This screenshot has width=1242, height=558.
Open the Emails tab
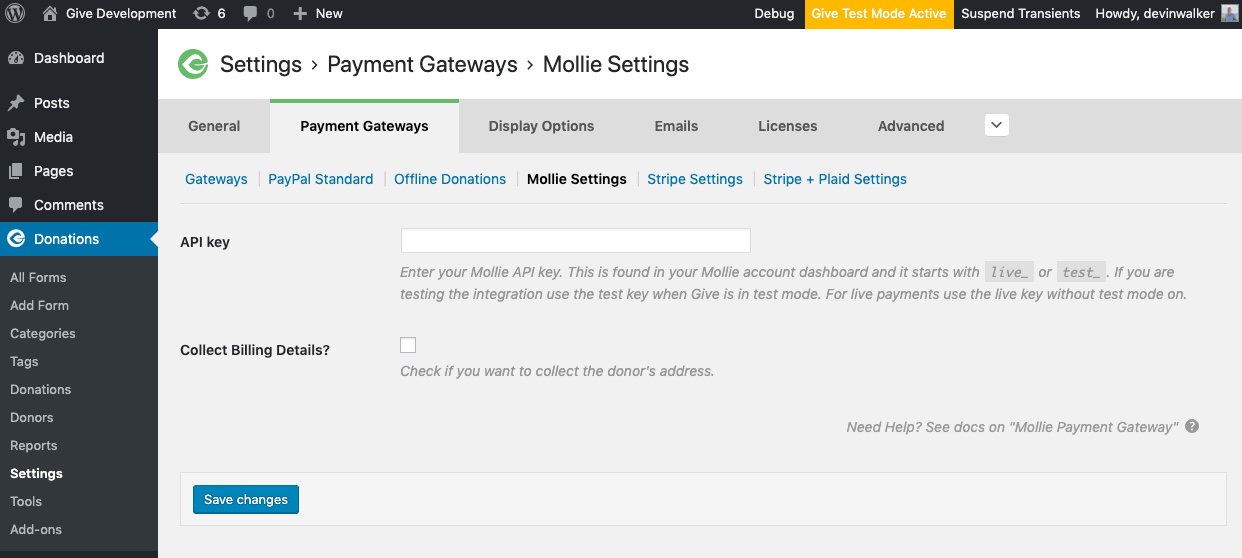pos(676,126)
